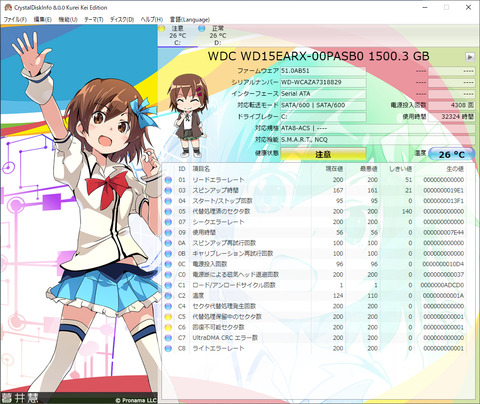Image resolution: width=480 pixels, height=404 pixels.
Task: Select the raw value 0000000ADCD0
Action: (442, 285)
